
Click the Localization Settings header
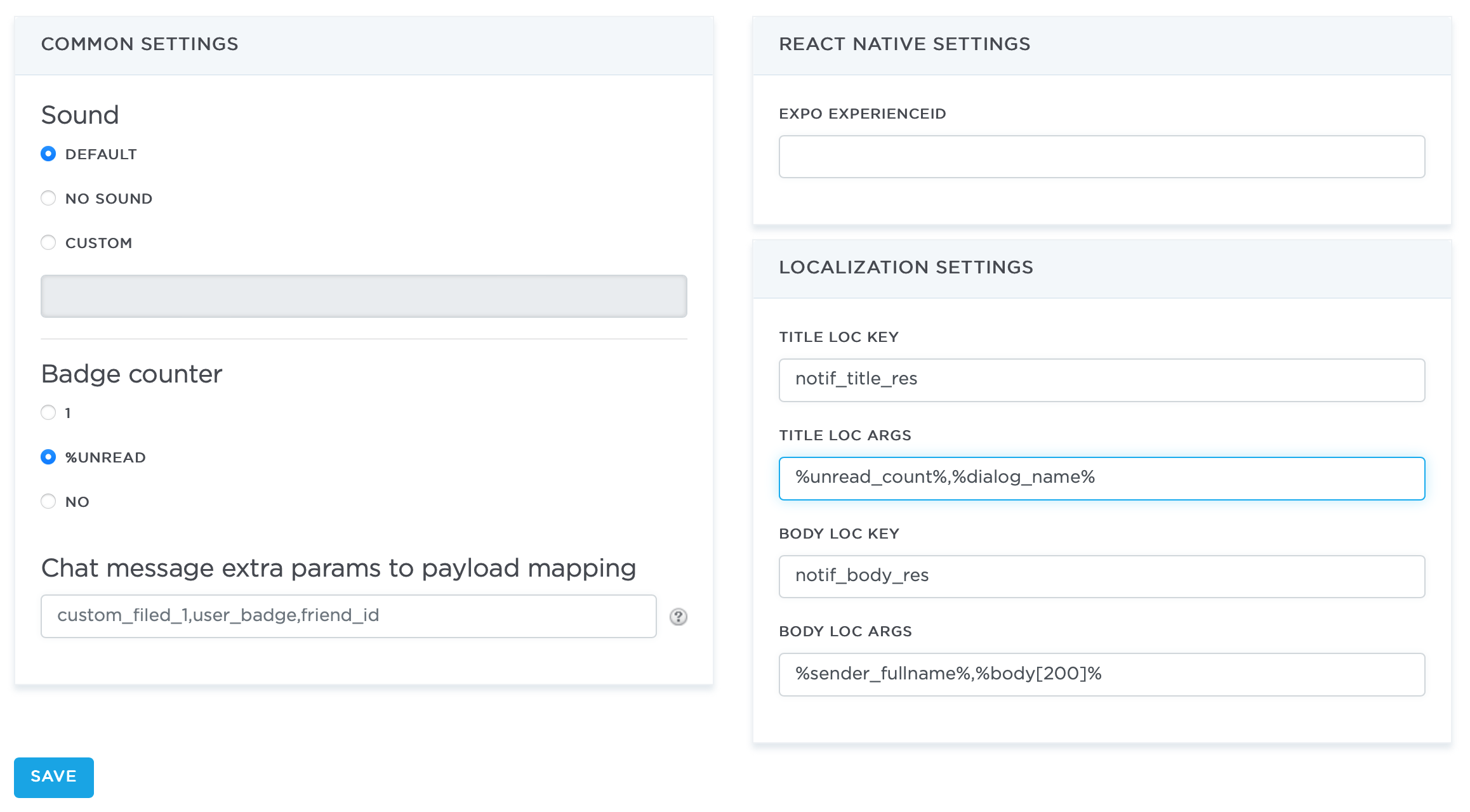click(906, 268)
